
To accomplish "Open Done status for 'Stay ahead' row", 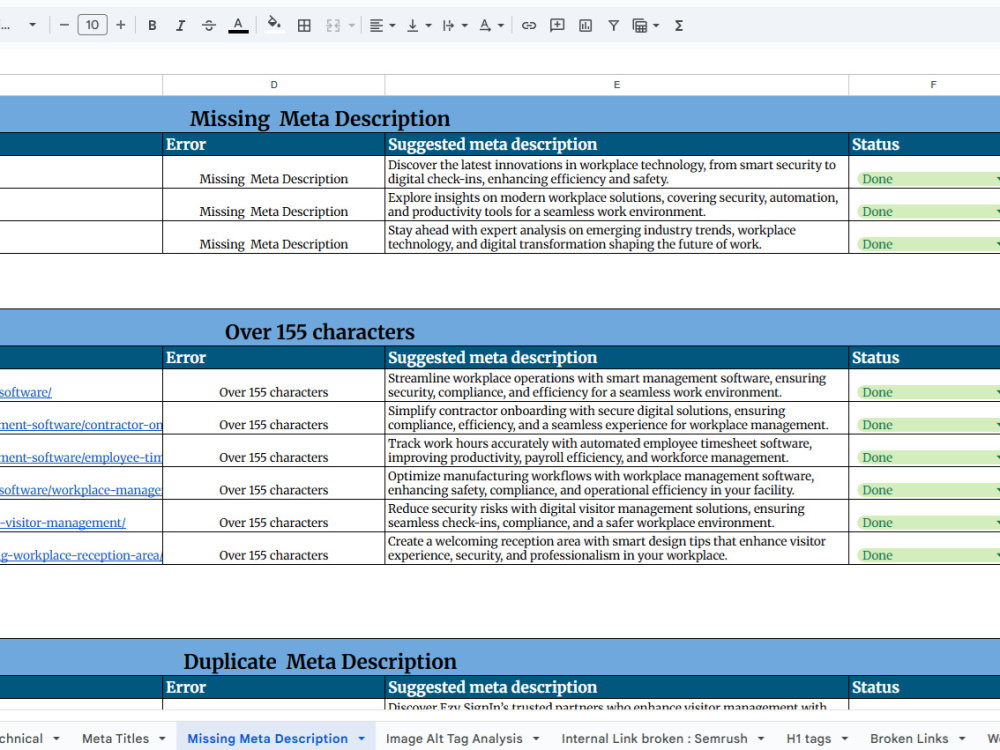I will [x=928, y=244].
